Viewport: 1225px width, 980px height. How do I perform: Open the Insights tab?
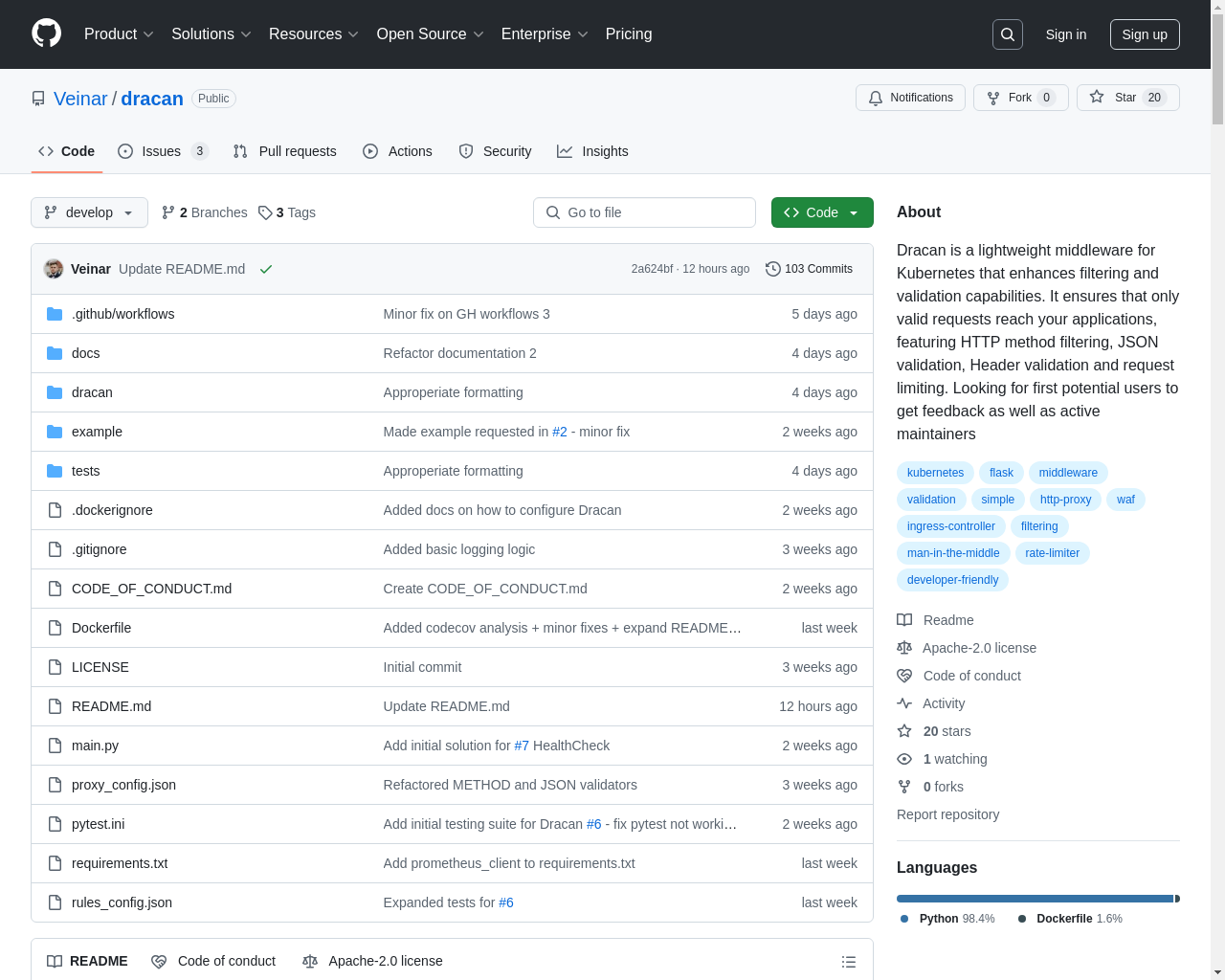(592, 151)
